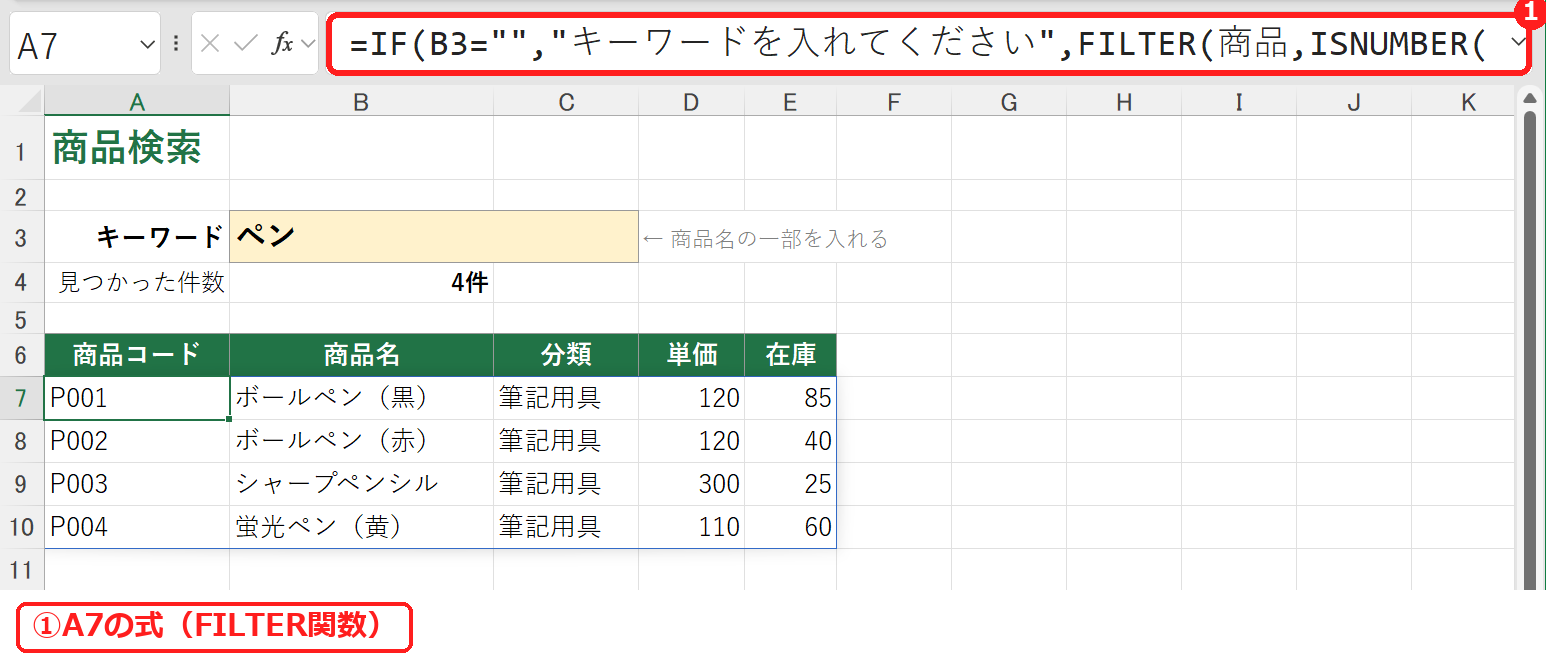This screenshot has width=1546, height=660.
Task: Click the 商品コード table header
Action: pyautogui.click(x=137, y=355)
